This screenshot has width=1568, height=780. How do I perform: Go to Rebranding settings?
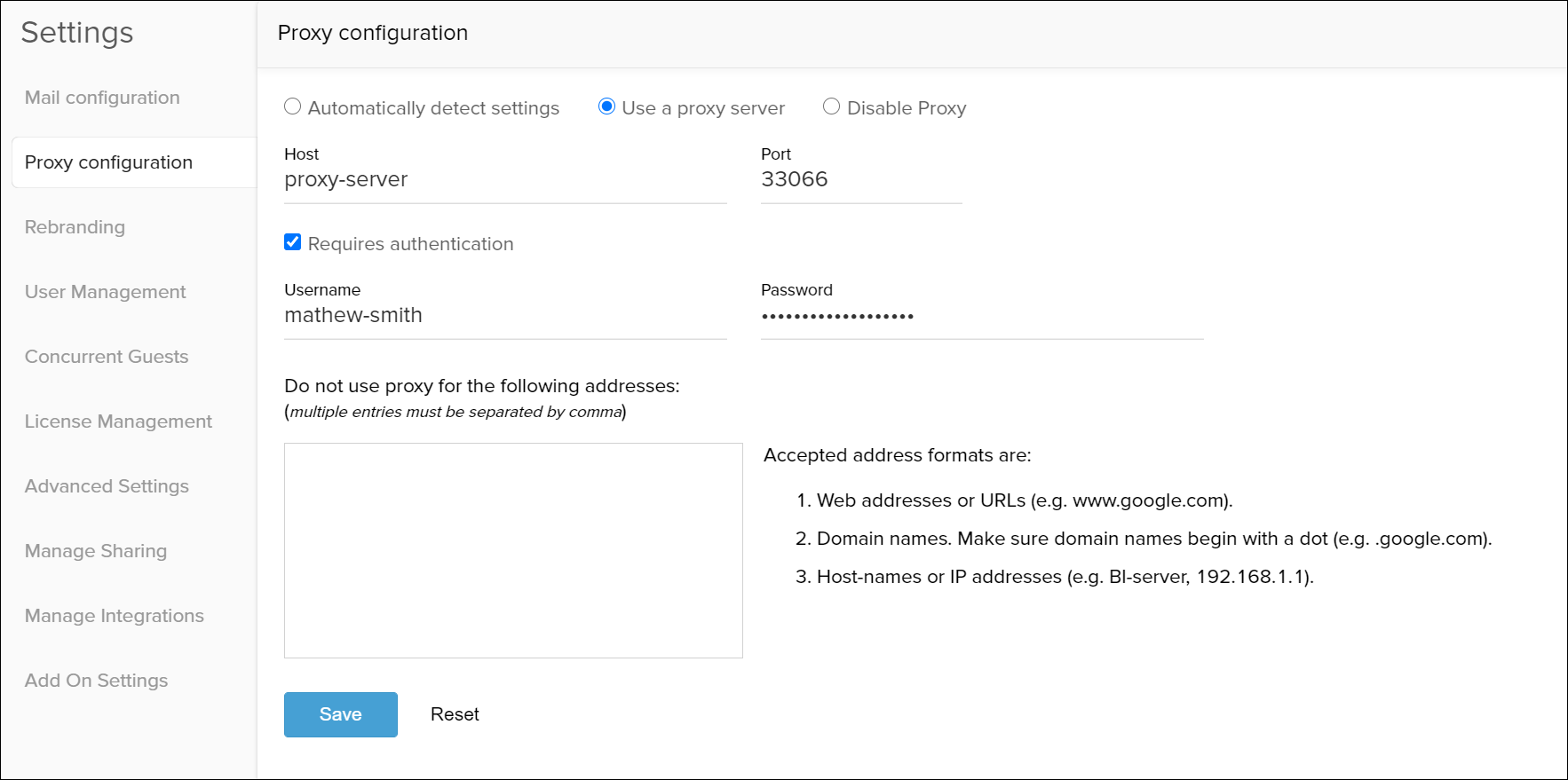(x=75, y=227)
